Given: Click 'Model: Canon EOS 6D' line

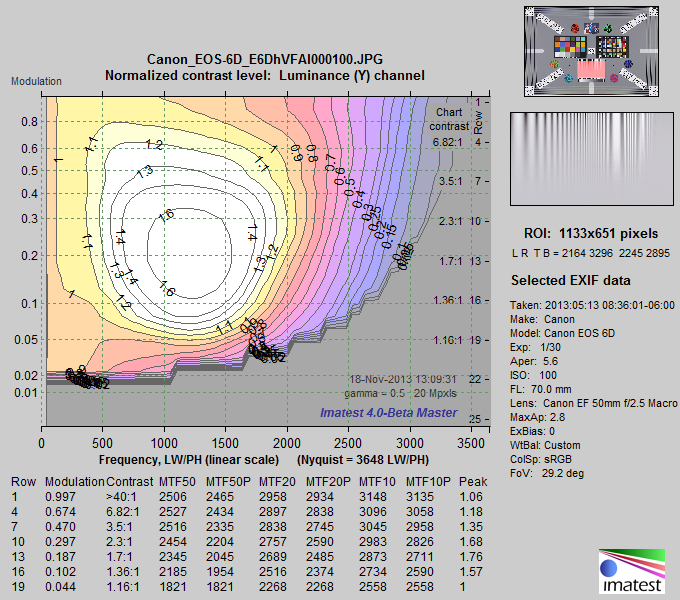Looking at the screenshot, I should pyautogui.click(x=562, y=333).
